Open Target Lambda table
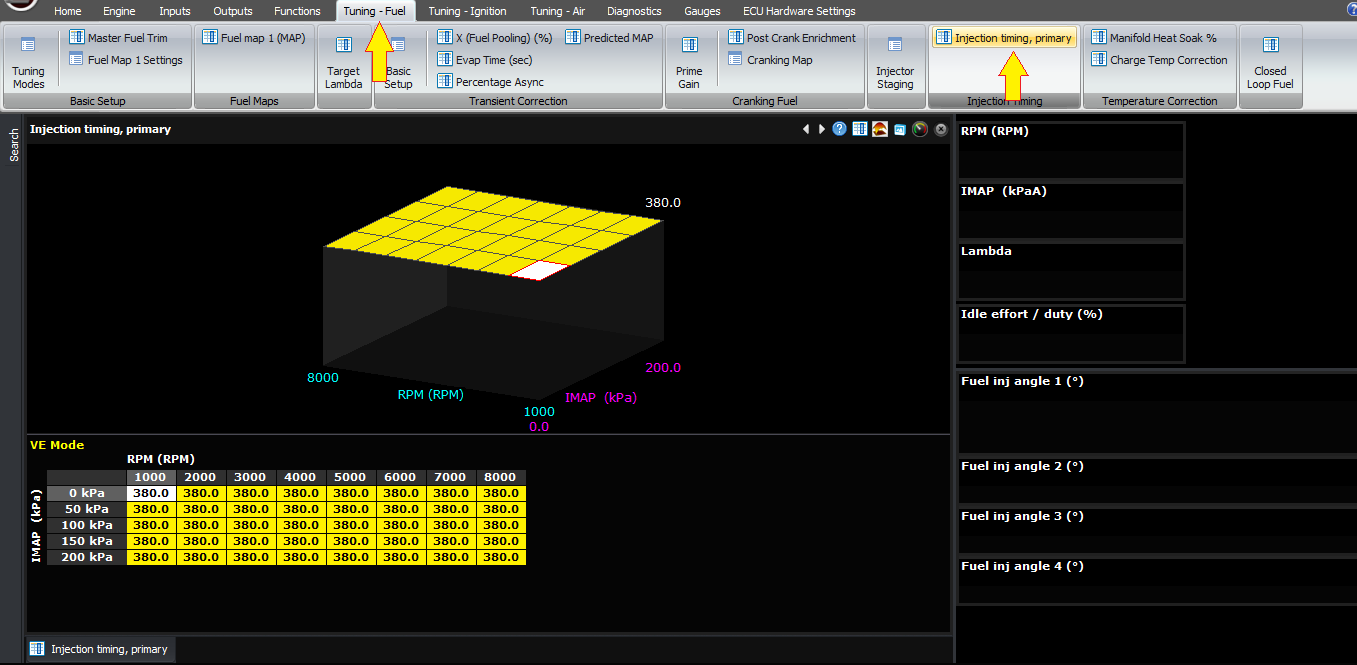This screenshot has width=1357, height=665. pos(343,62)
